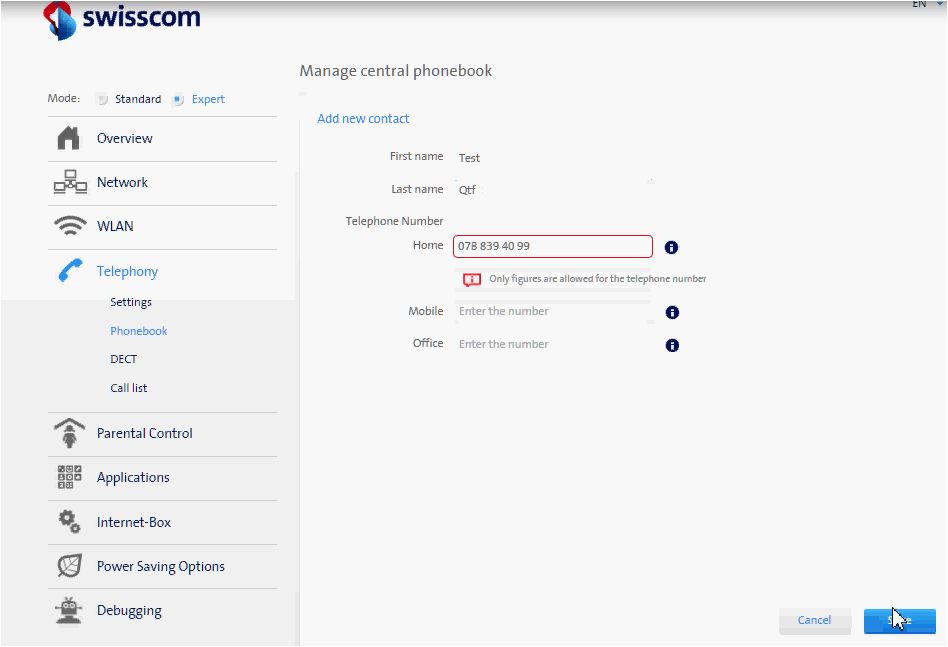Screen dimensions: 948x647
Task: Click the Network computers icon
Action: click(69, 183)
